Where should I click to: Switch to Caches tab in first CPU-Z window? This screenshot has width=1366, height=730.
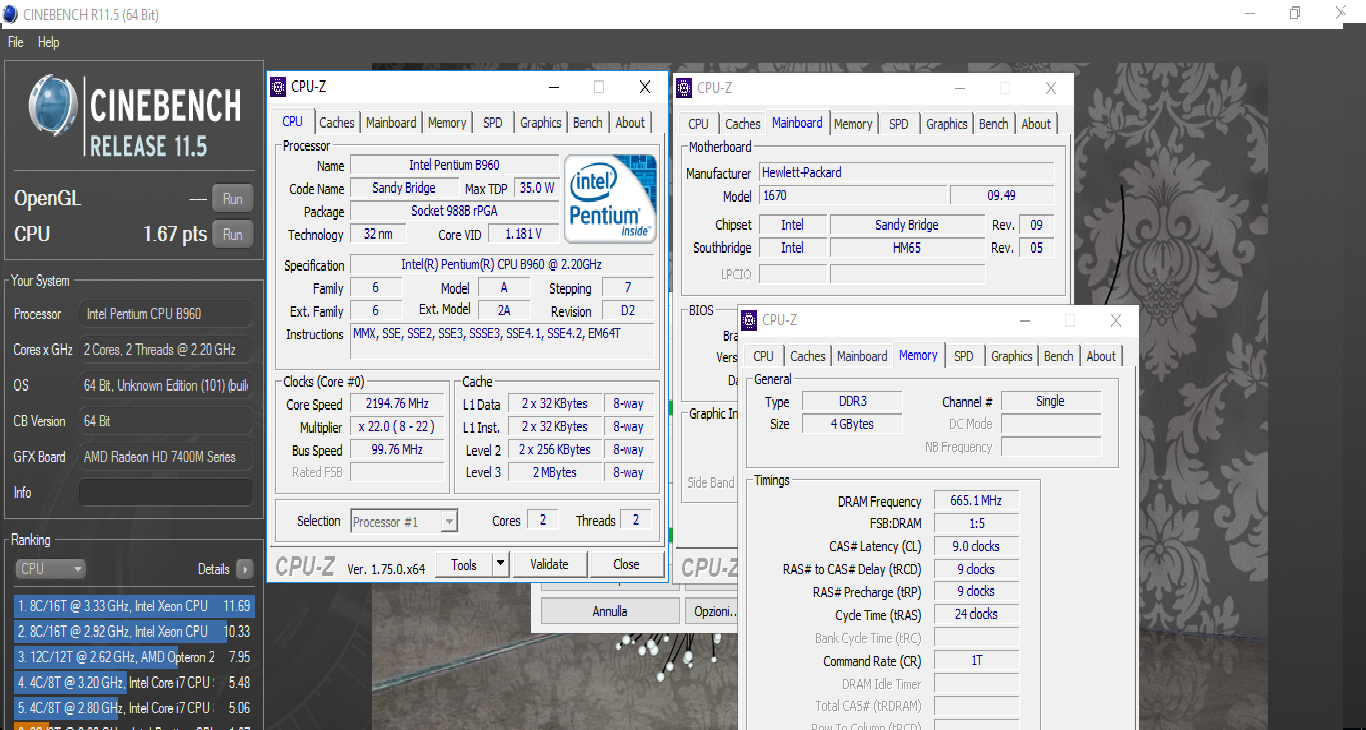[x=337, y=123]
